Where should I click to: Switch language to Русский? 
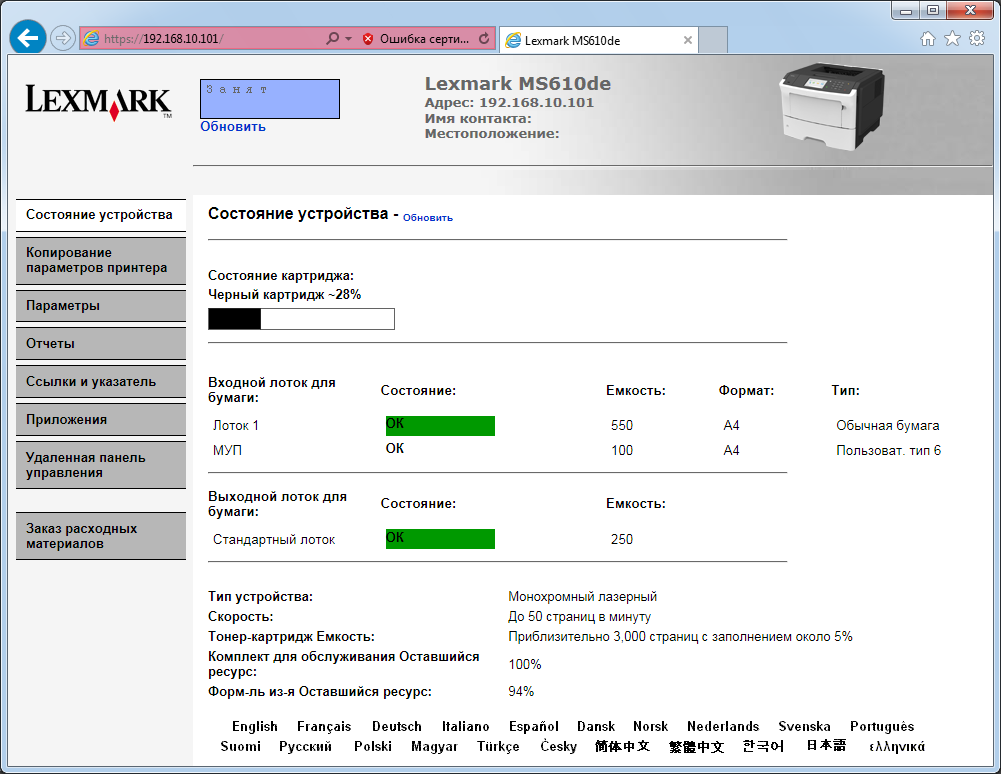pyautogui.click(x=305, y=746)
